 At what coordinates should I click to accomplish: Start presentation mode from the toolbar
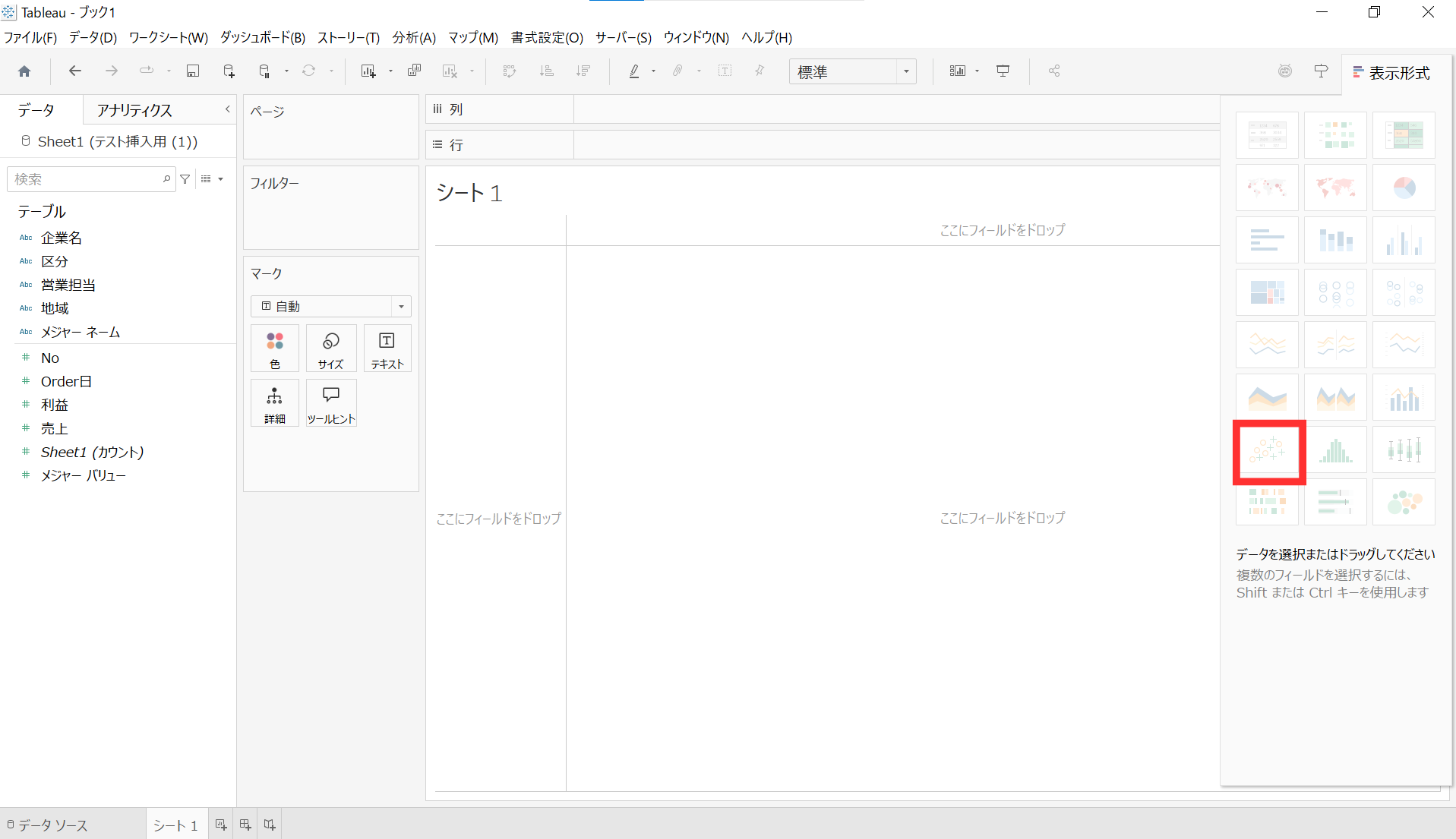(x=1003, y=71)
